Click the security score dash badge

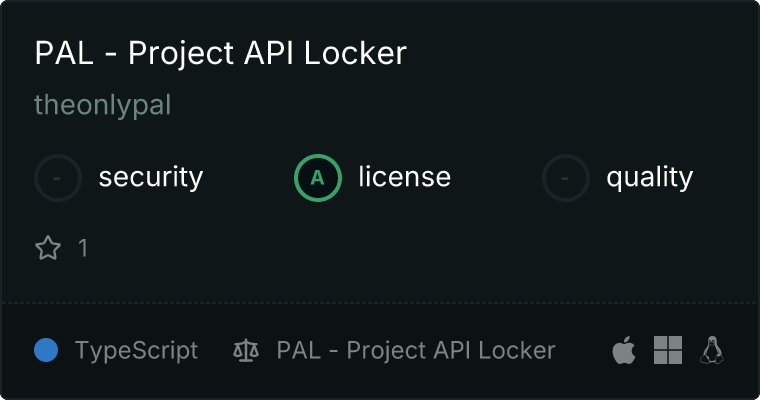point(58,178)
